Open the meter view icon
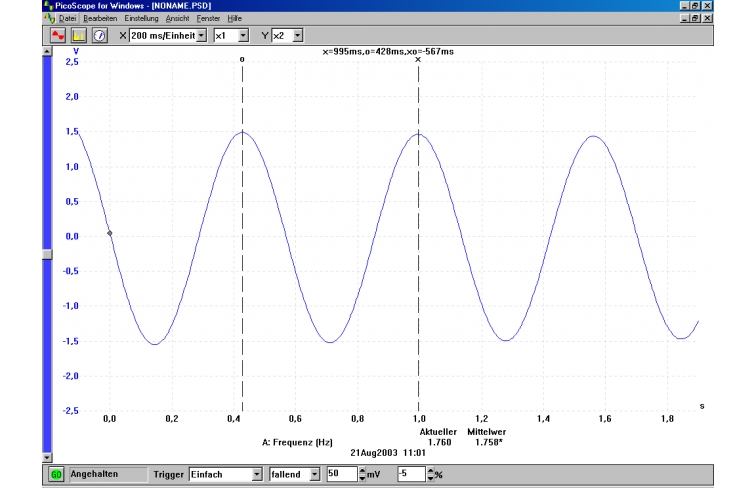This screenshot has height=488, width=755. click(99, 36)
